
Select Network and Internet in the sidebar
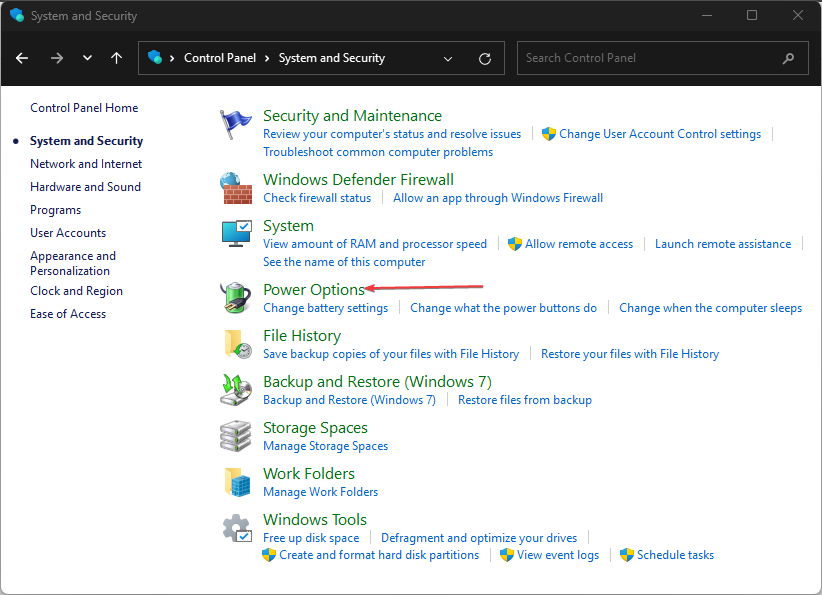(x=86, y=164)
